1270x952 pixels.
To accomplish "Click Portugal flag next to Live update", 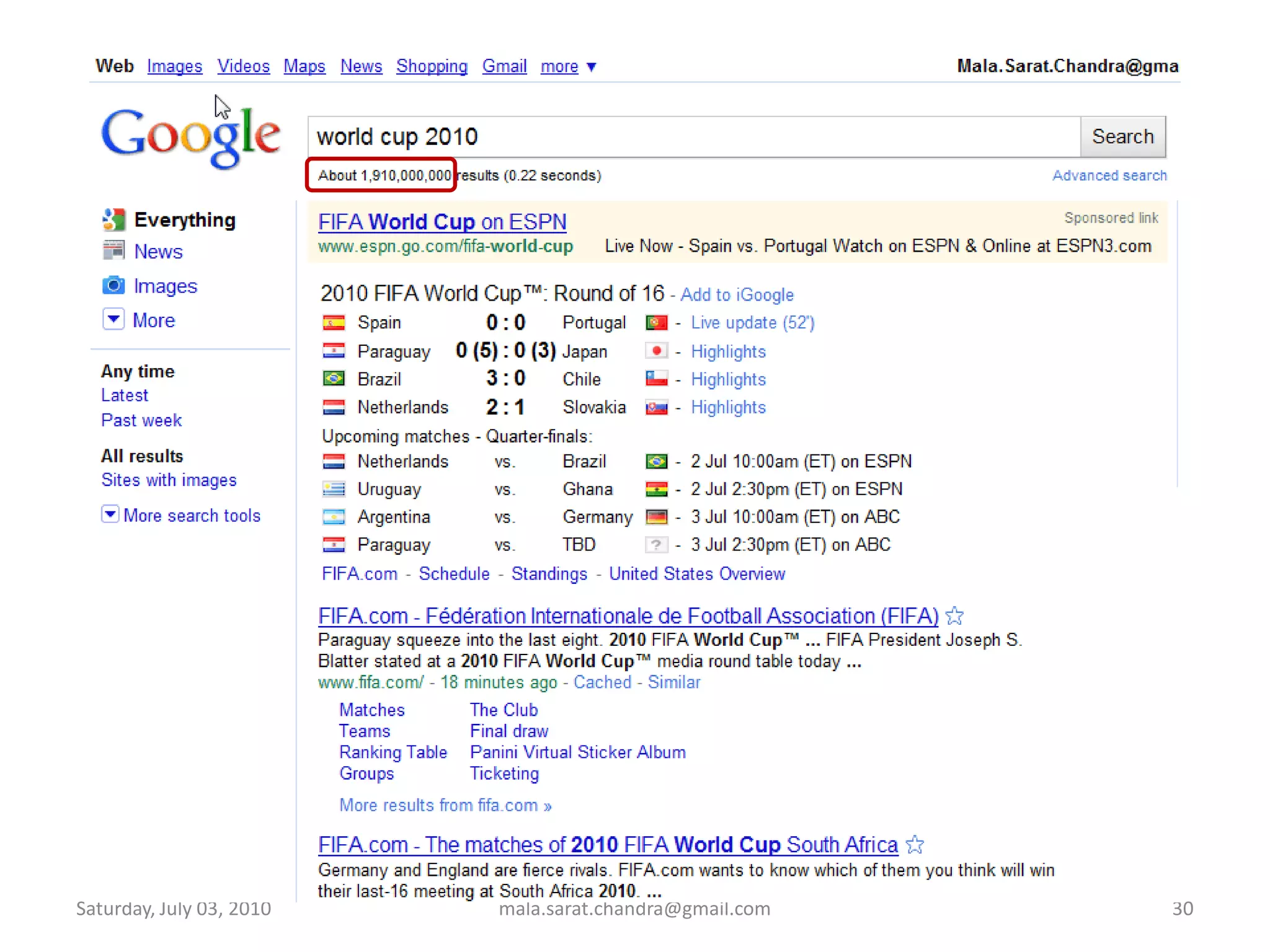I will tap(656, 323).
